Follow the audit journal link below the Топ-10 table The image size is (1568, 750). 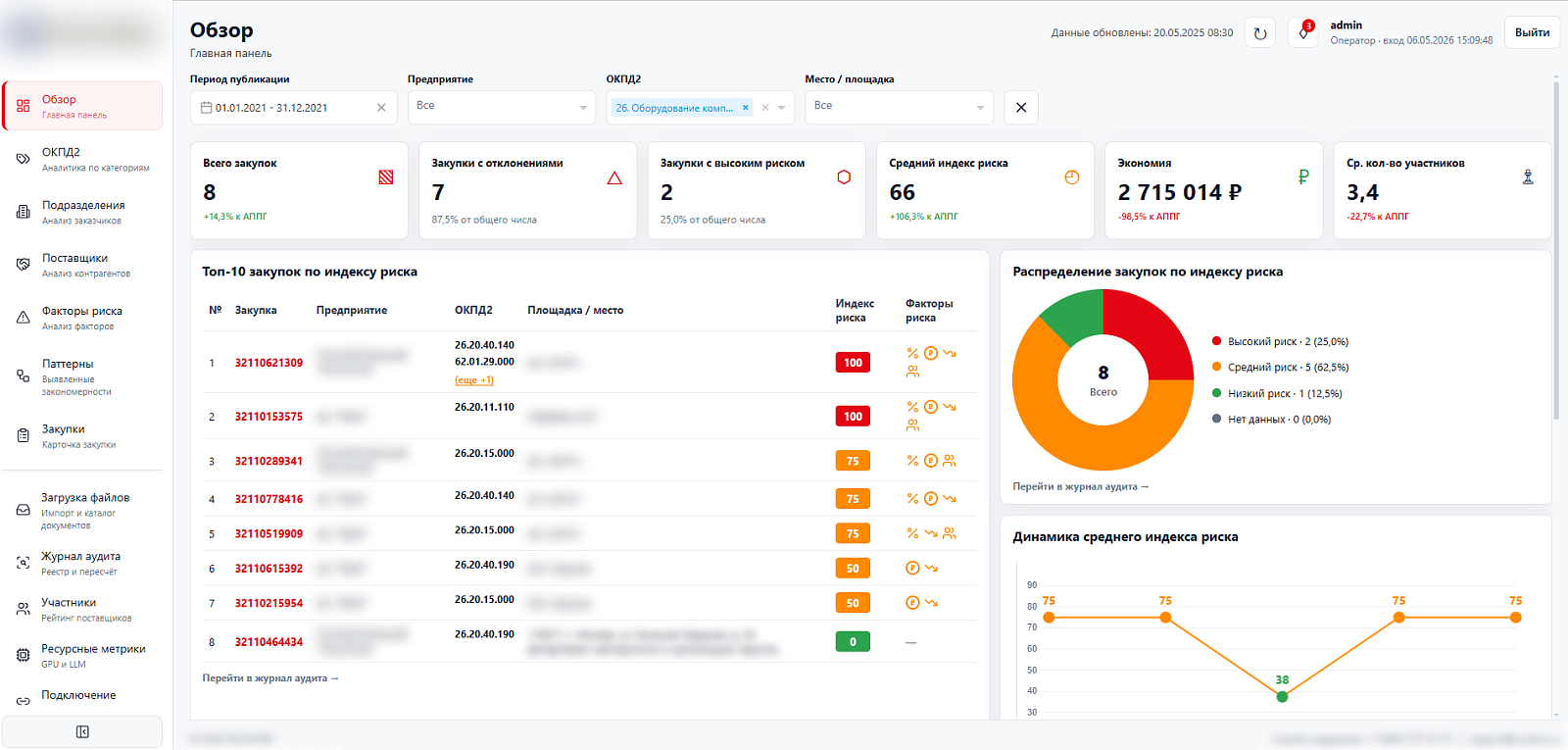[270, 678]
